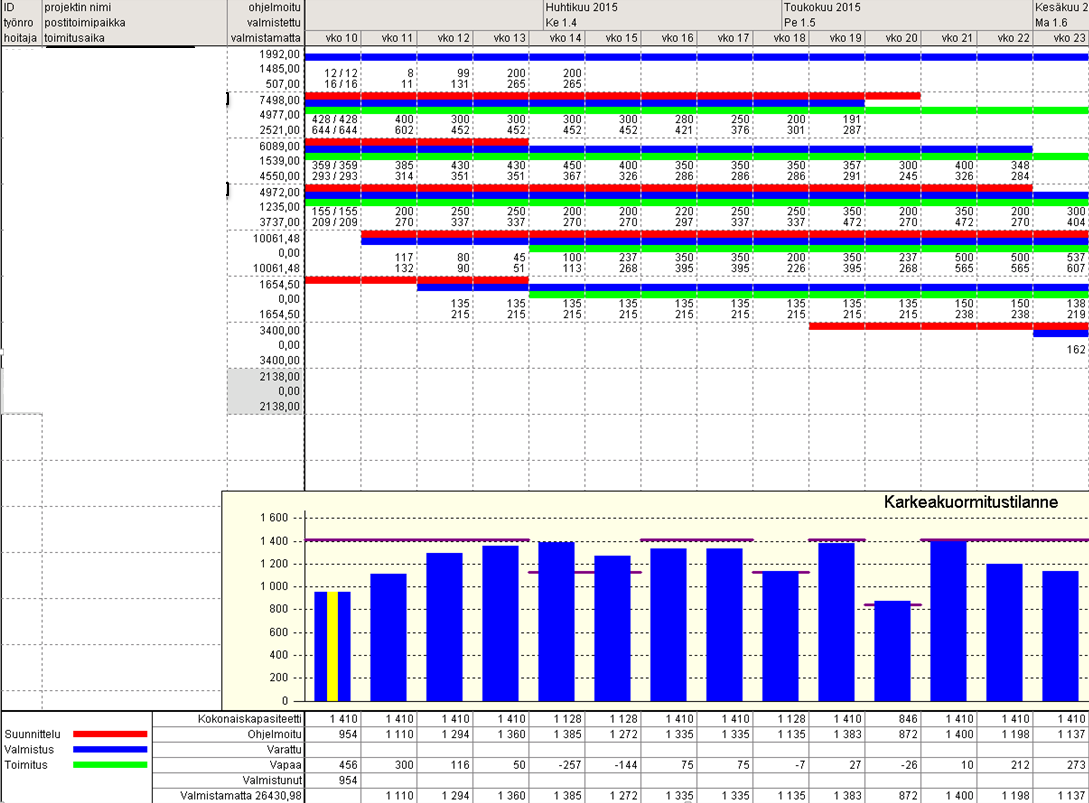
Task: Click the red Suunnittelu legend swatch
Action: point(110,734)
